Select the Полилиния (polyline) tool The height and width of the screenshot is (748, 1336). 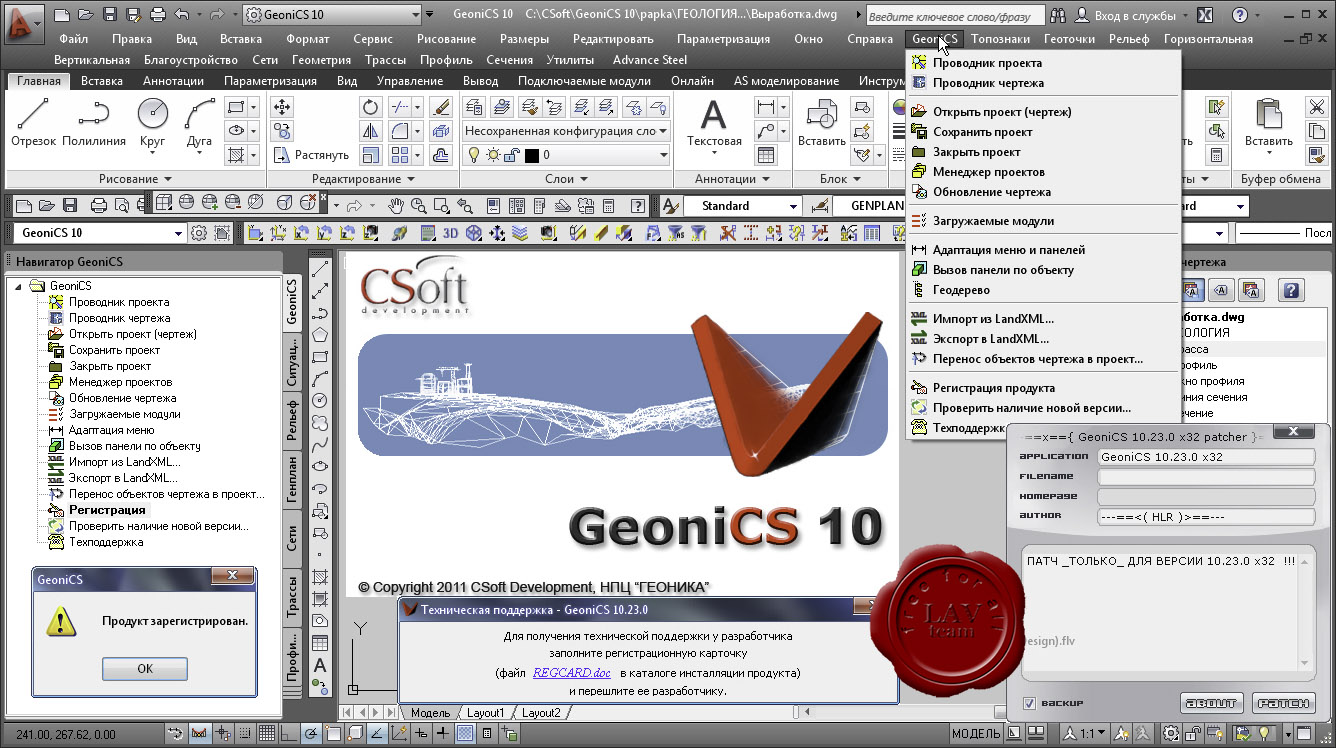pos(93,123)
